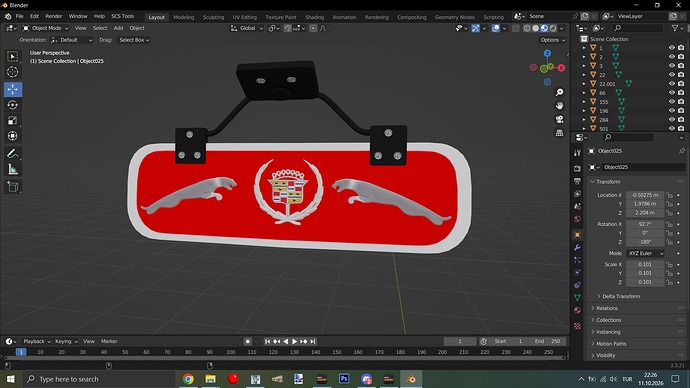The height and width of the screenshot is (388, 690).
Task: Open the Physics properties tab
Action: [577, 273]
